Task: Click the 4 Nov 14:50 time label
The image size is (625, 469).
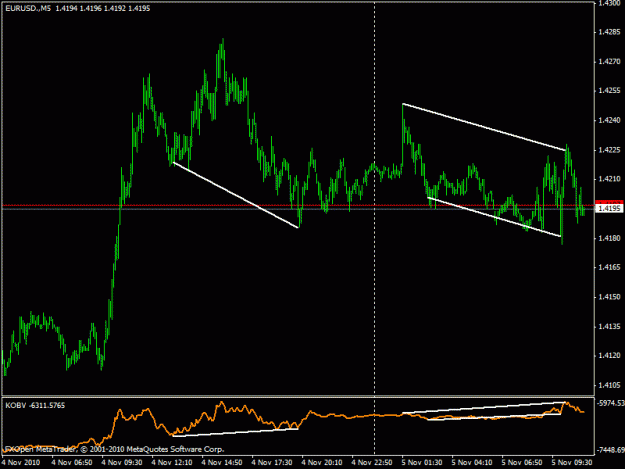Action: coord(222,462)
